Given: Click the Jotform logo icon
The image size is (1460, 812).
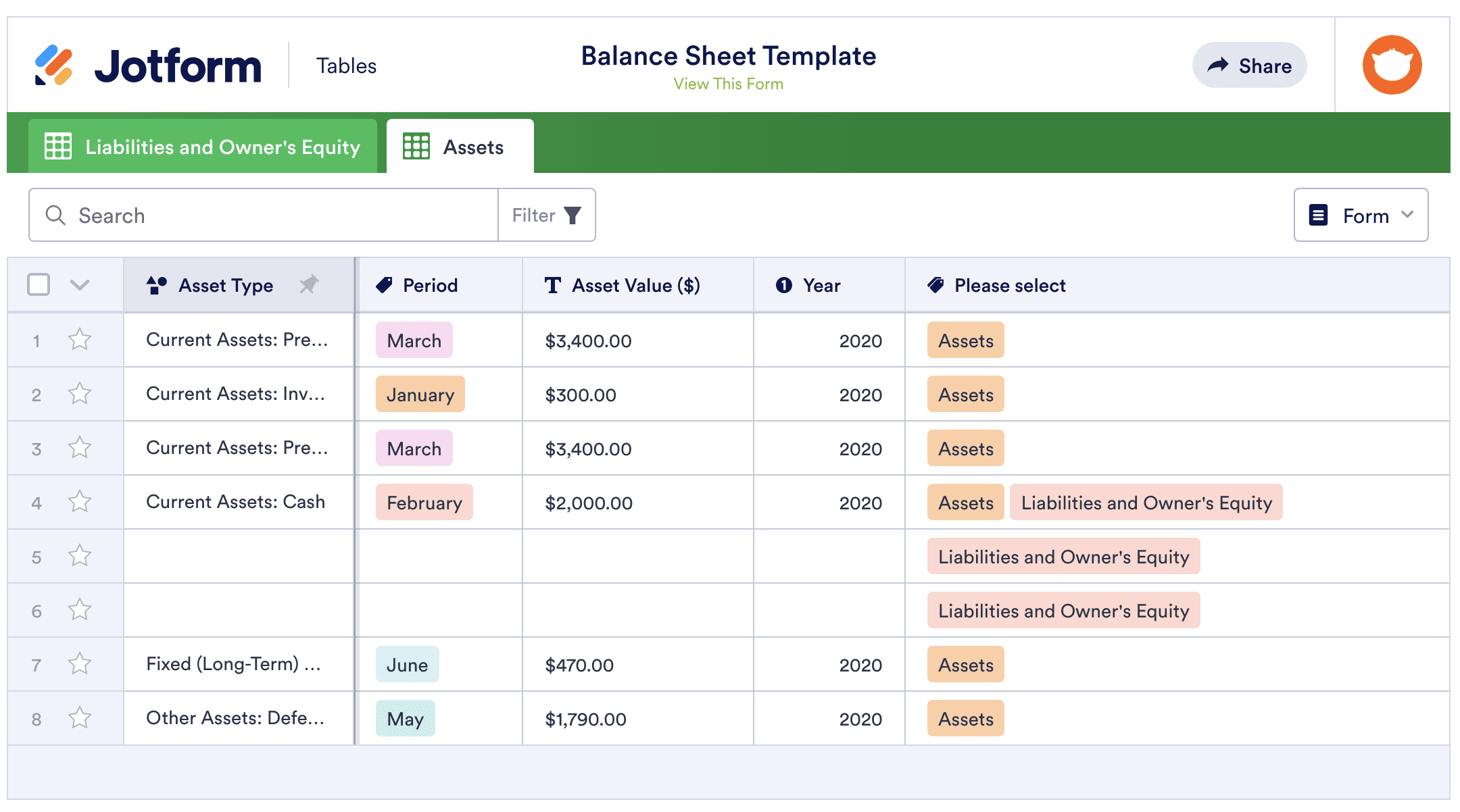Looking at the screenshot, I should [53, 65].
